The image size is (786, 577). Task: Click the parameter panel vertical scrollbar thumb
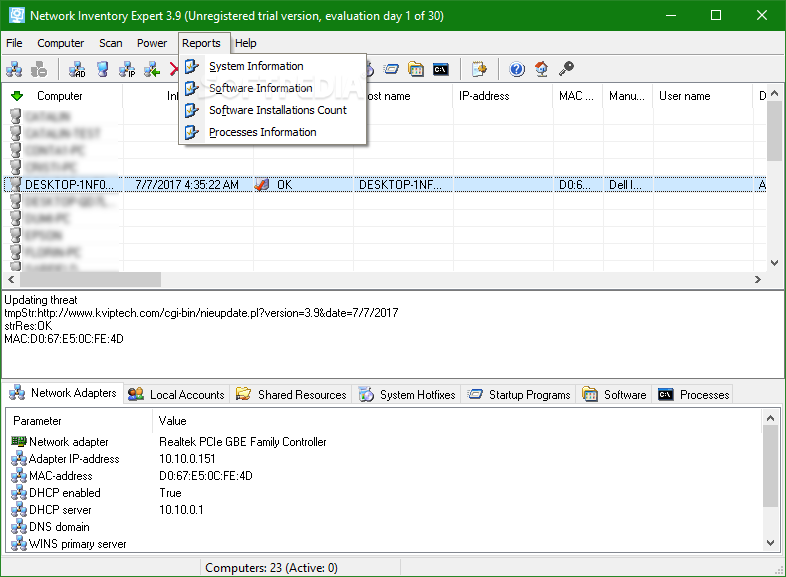coord(770,466)
